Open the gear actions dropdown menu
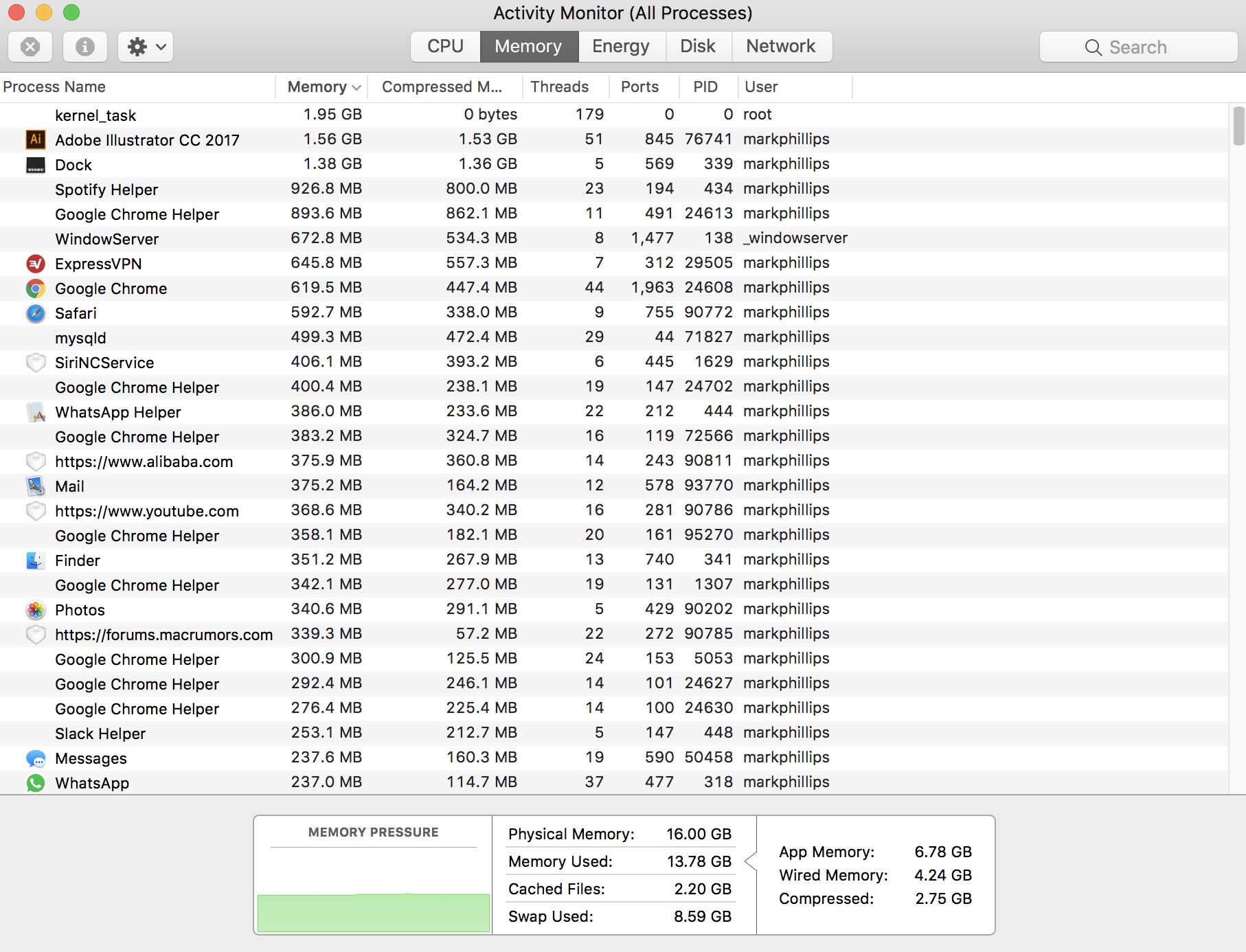 pos(145,47)
